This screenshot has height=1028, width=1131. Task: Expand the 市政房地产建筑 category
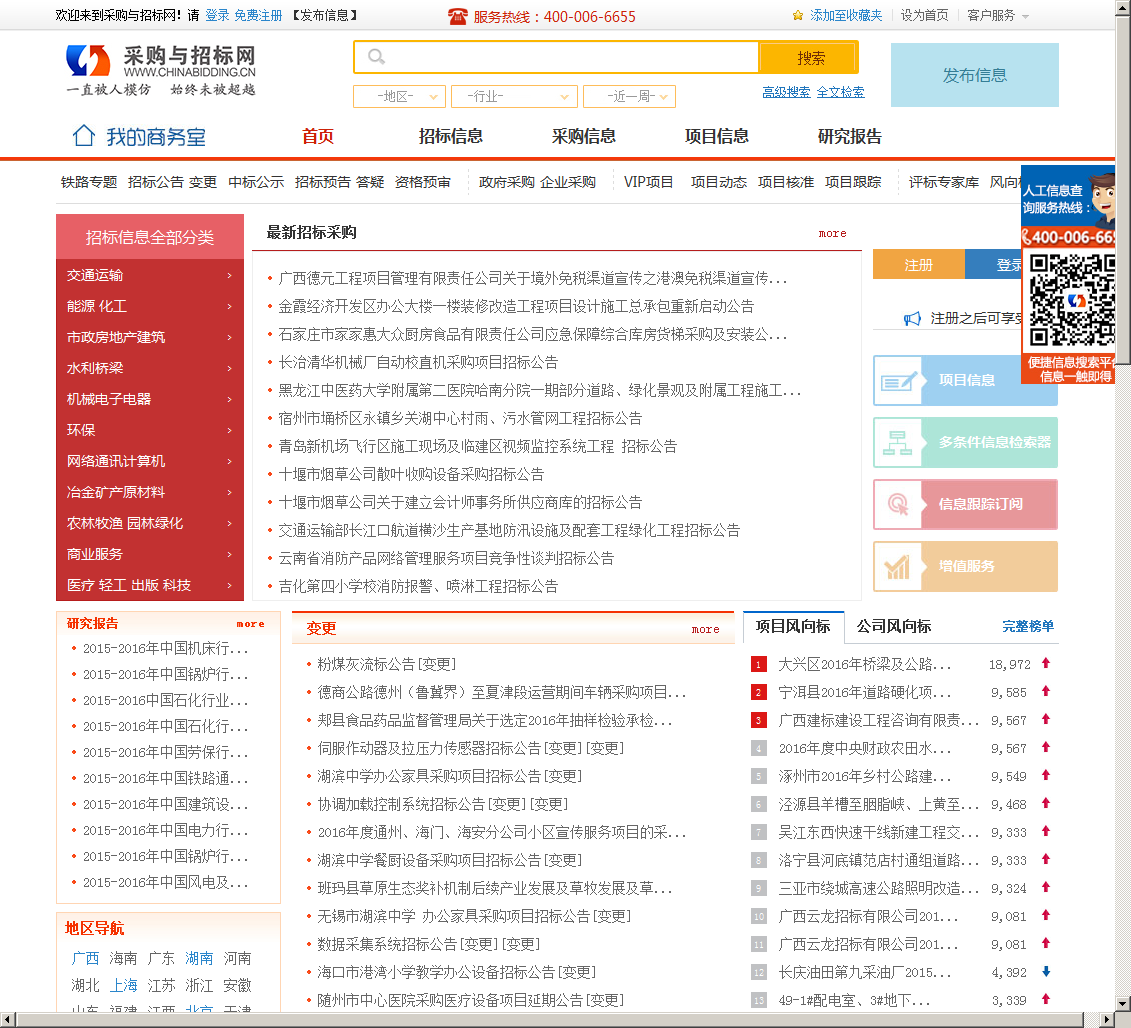150,337
